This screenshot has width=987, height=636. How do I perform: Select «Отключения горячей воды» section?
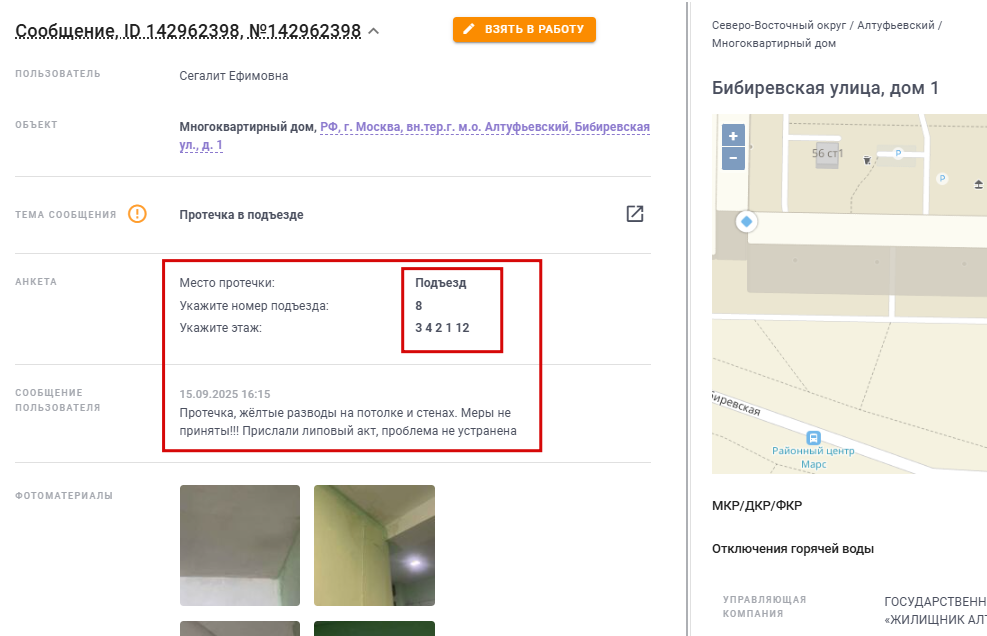[x=792, y=549]
